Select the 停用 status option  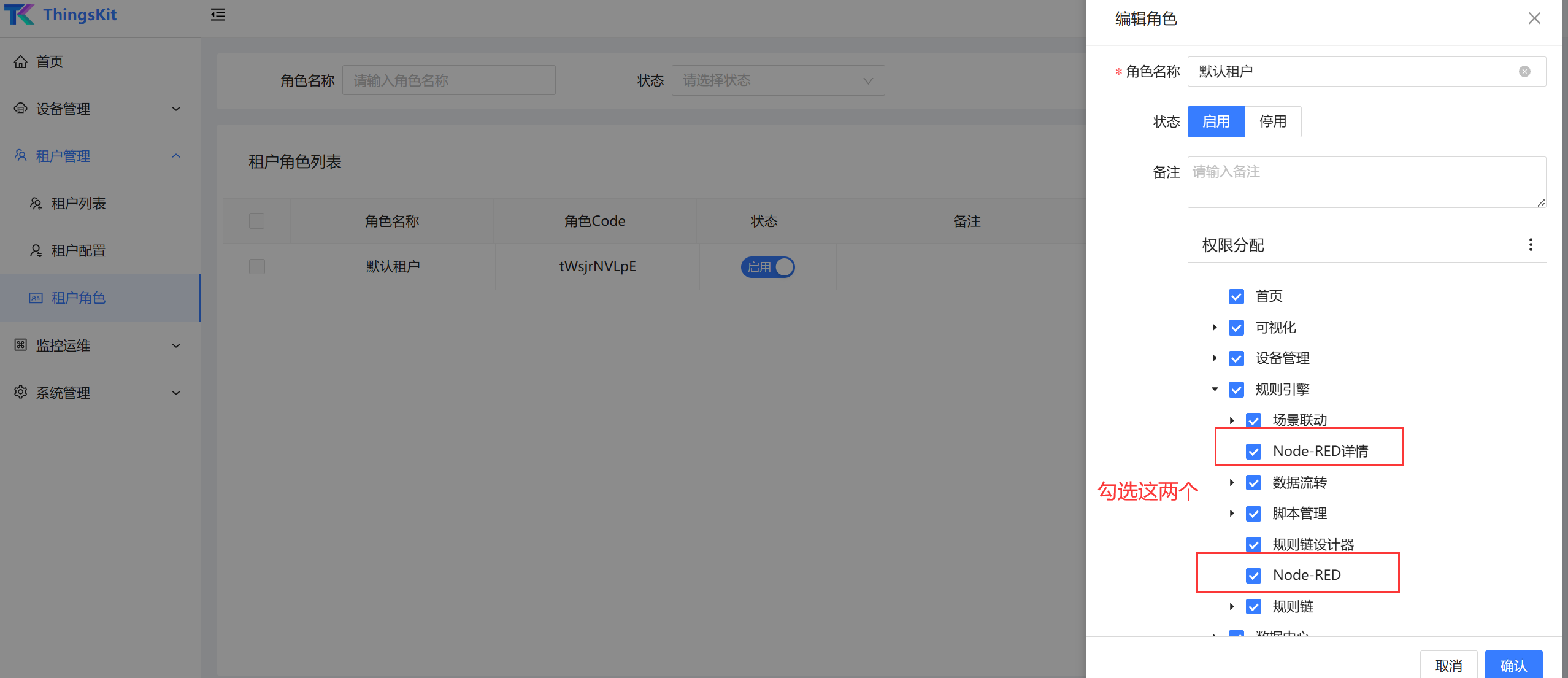[1272, 121]
